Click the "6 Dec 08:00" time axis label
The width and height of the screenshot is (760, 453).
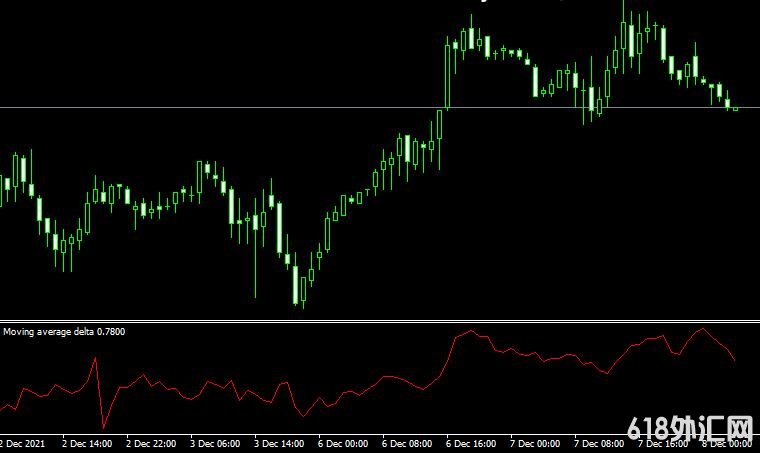point(407,444)
